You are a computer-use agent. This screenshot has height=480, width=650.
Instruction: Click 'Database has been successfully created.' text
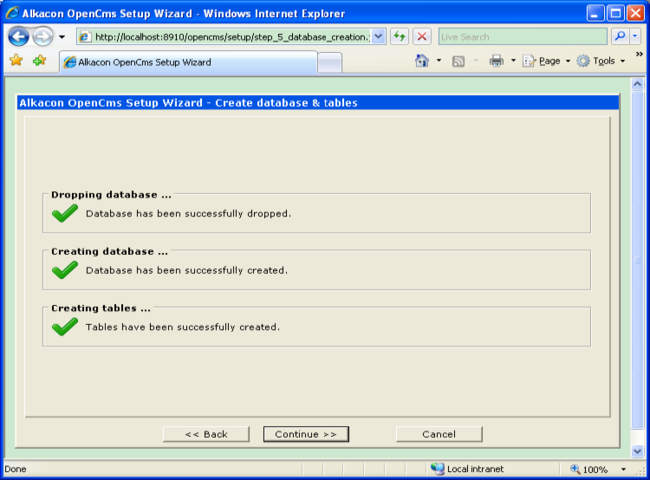[x=187, y=270]
